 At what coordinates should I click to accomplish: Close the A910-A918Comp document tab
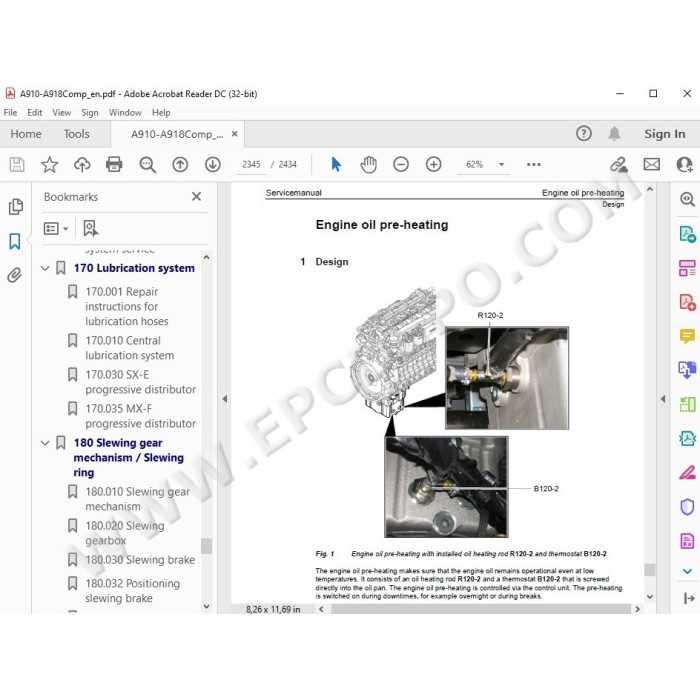[x=234, y=134]
